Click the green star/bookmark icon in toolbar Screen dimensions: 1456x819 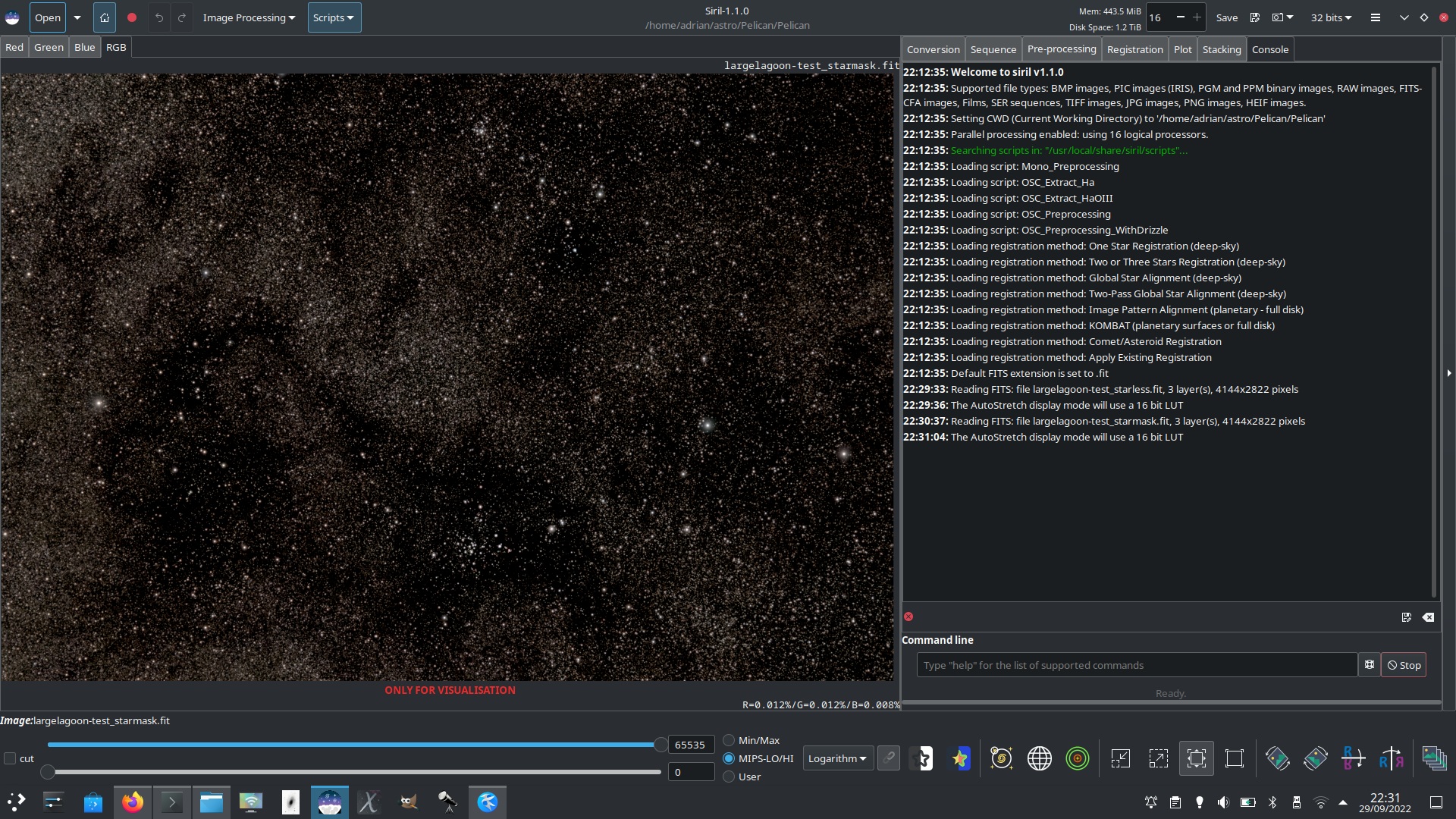[x=959, y=758]
